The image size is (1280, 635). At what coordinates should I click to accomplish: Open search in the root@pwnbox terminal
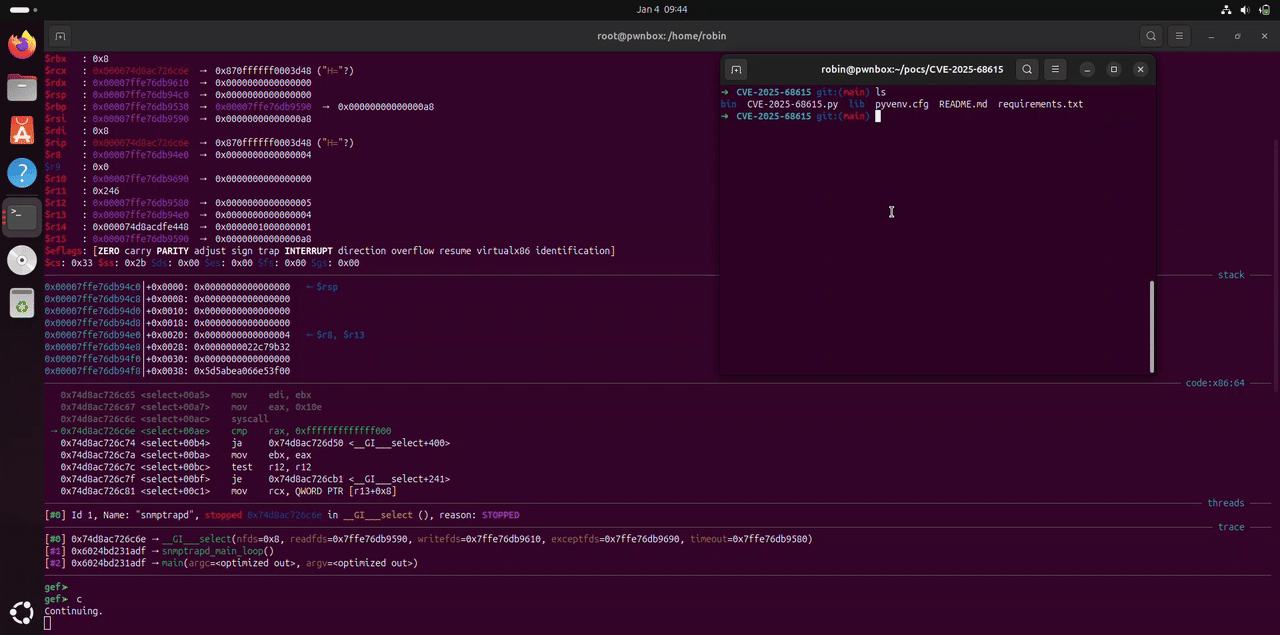1152,36
